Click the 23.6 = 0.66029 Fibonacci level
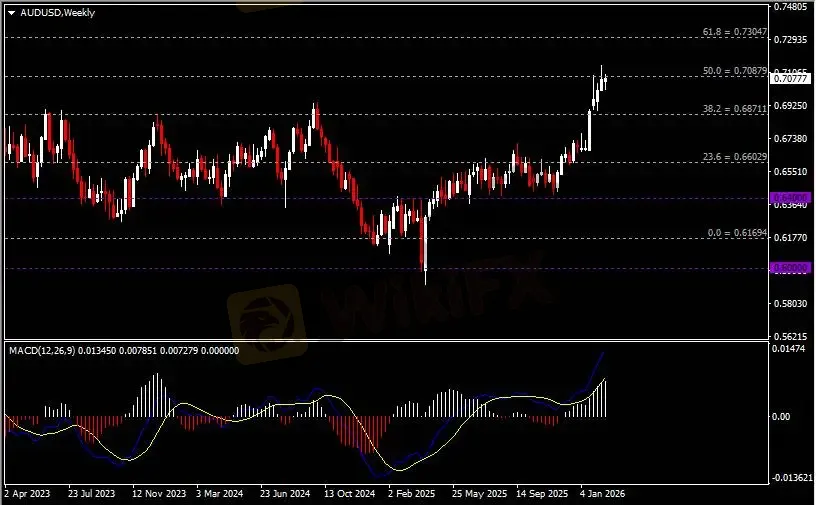Viewport: 816px width, 505px height. click(735, 157)
